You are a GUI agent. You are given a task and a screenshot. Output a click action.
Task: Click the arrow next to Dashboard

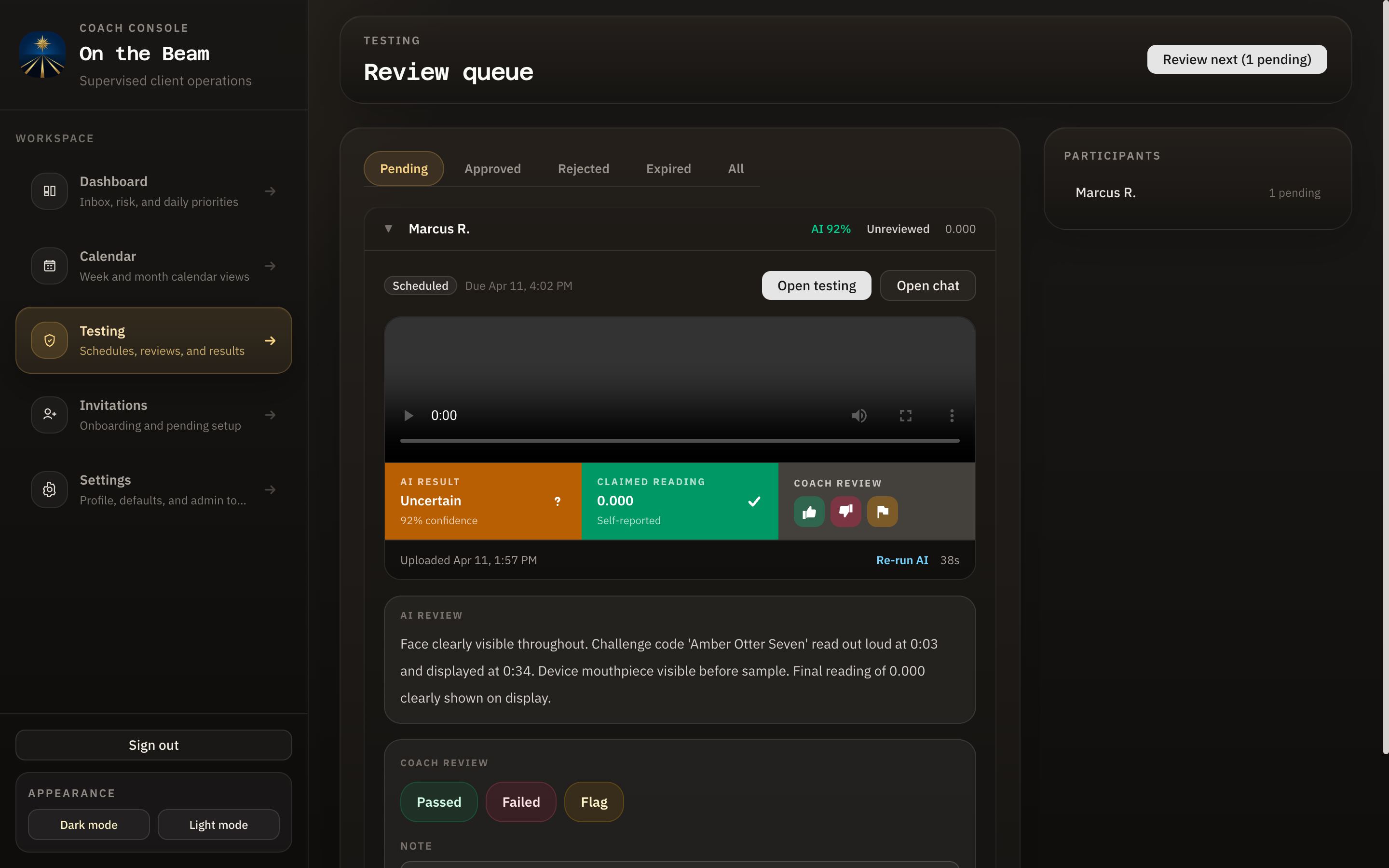[270, 191]
